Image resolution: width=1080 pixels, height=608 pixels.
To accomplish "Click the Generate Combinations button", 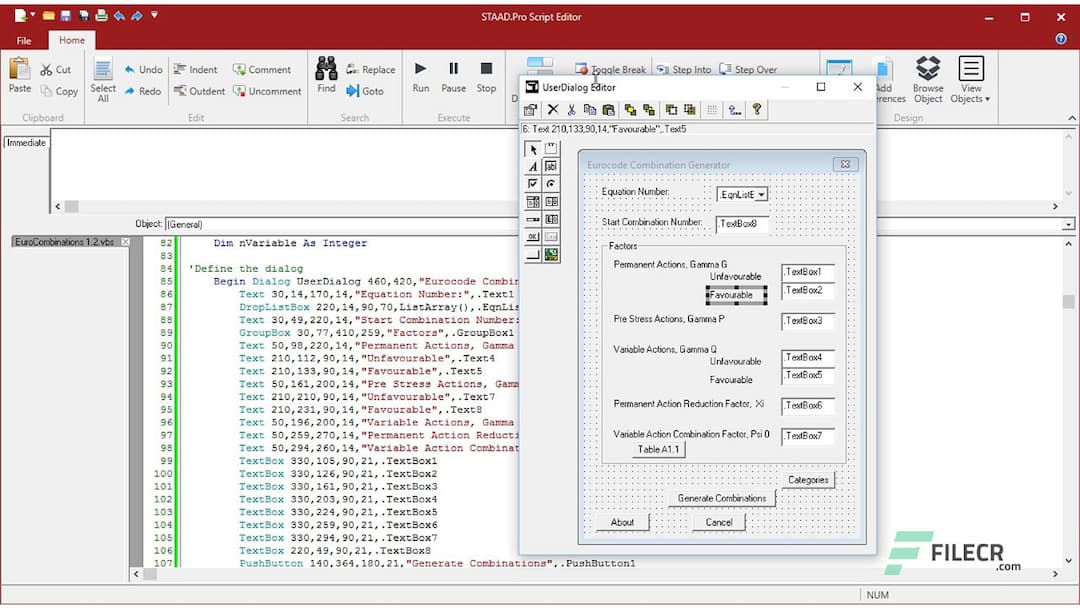I will (722, 498).
